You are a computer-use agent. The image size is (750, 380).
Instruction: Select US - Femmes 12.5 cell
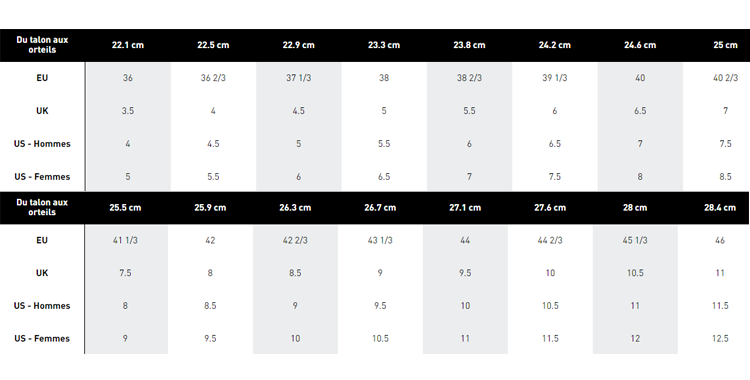coord(720,339)
